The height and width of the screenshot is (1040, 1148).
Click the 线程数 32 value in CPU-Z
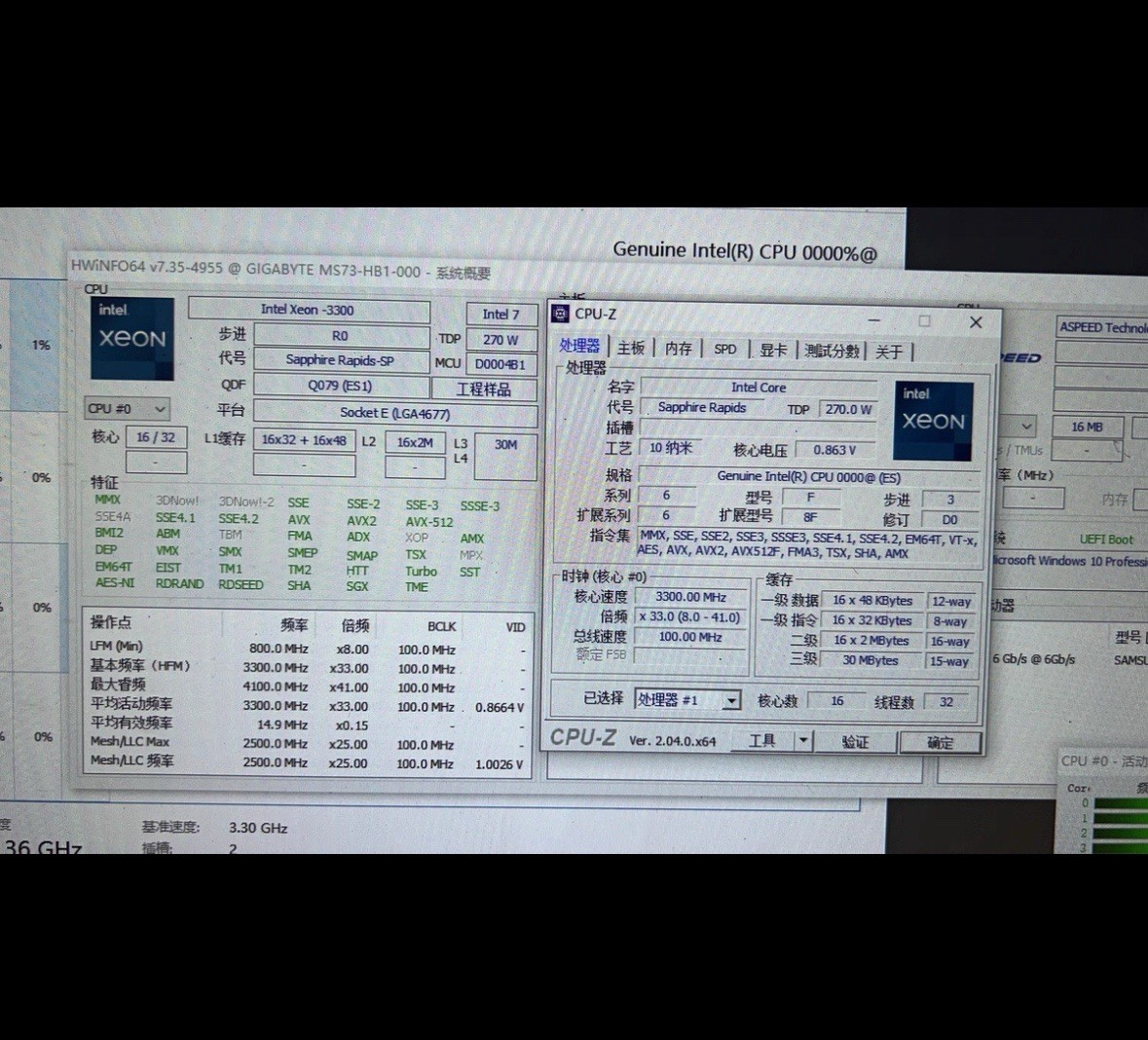pos(945,702)
